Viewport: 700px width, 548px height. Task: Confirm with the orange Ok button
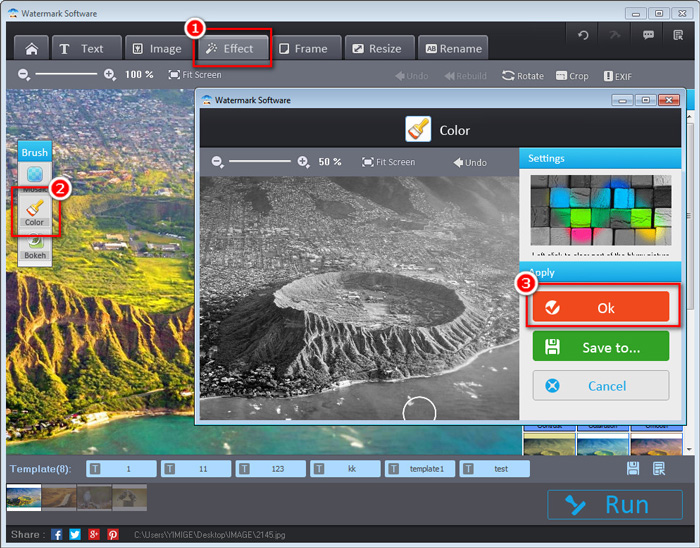[x=600, y=307]
